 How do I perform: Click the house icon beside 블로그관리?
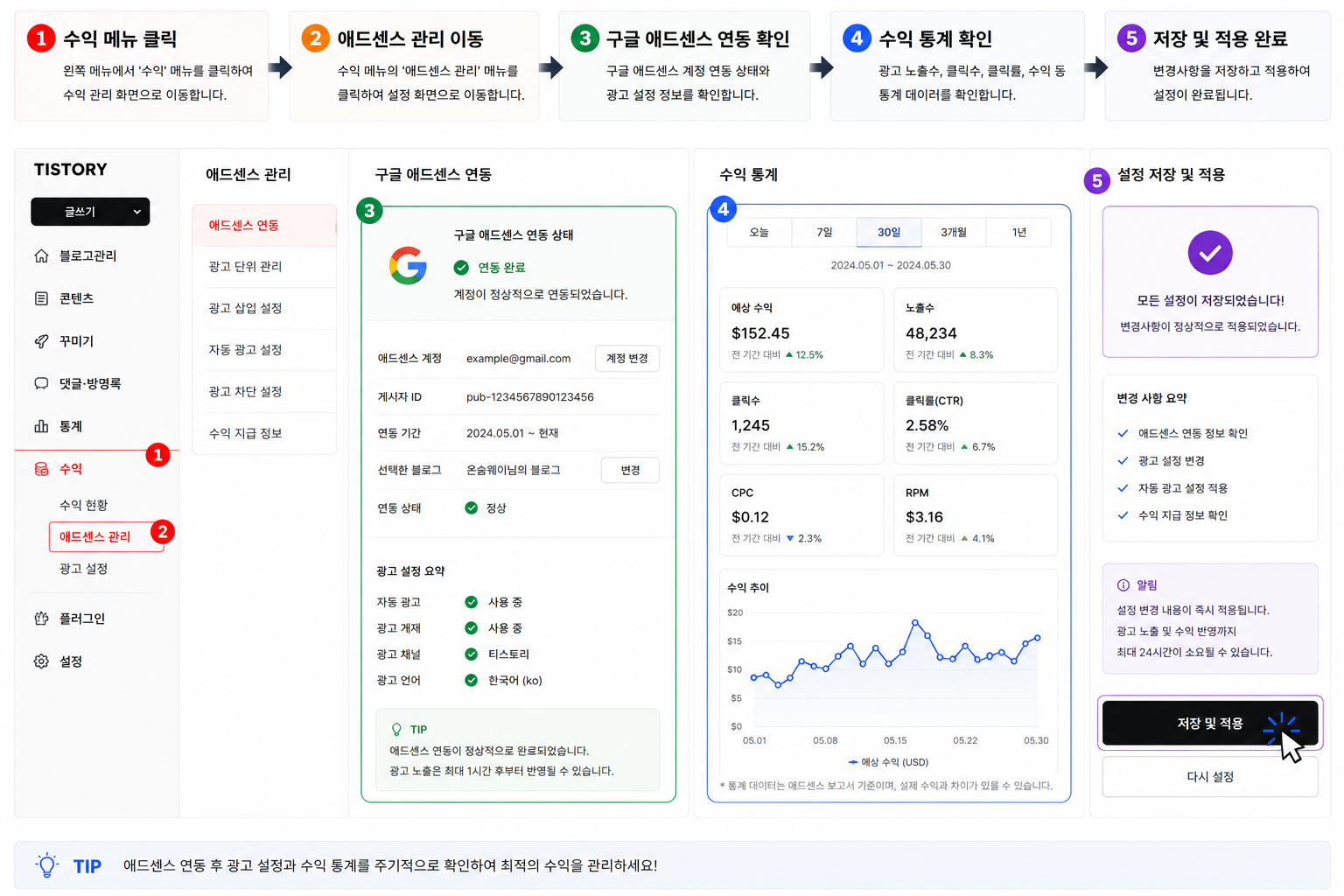click(x=41, y=256)
